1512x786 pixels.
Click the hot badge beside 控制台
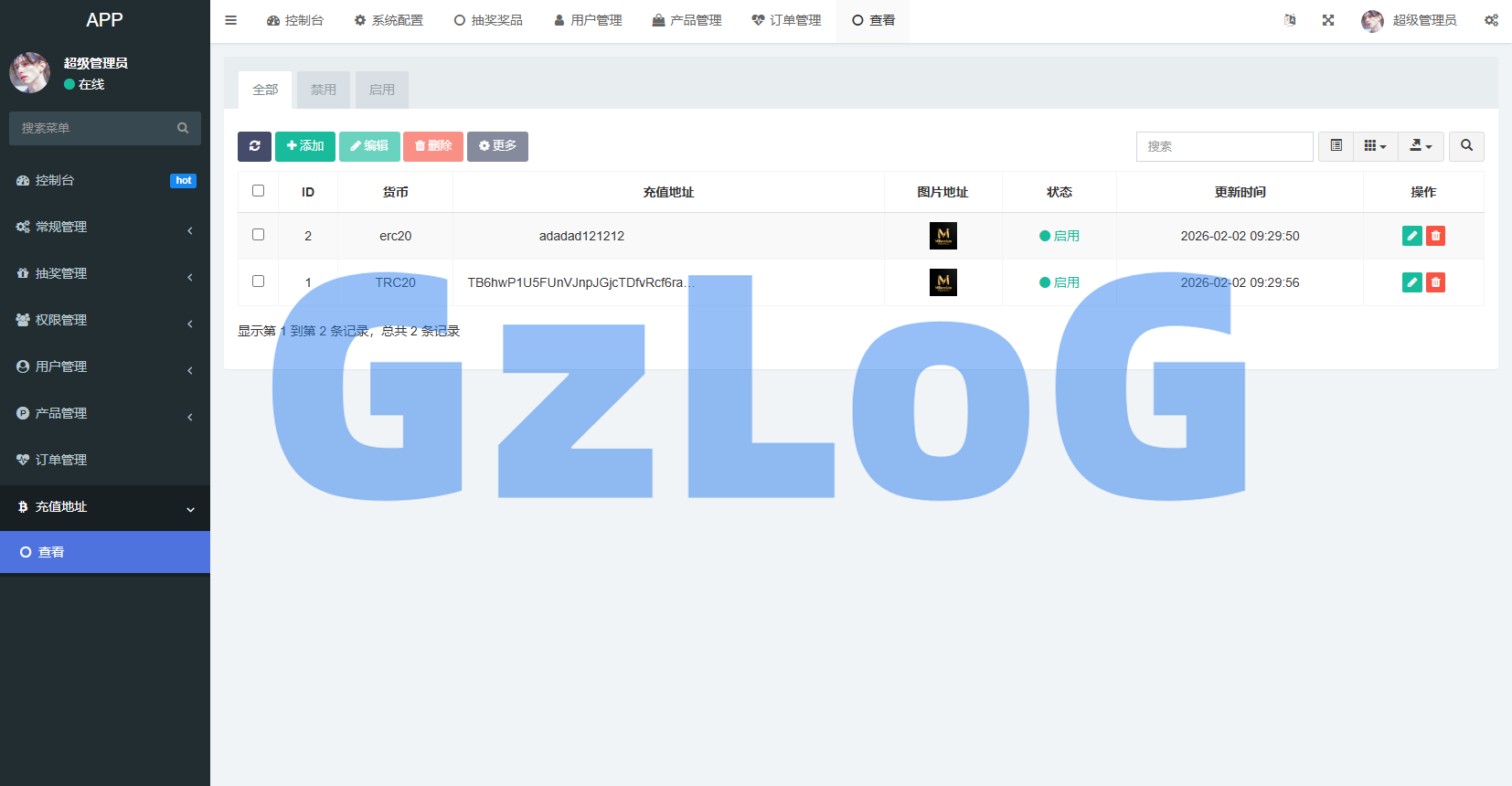(183, 181)
